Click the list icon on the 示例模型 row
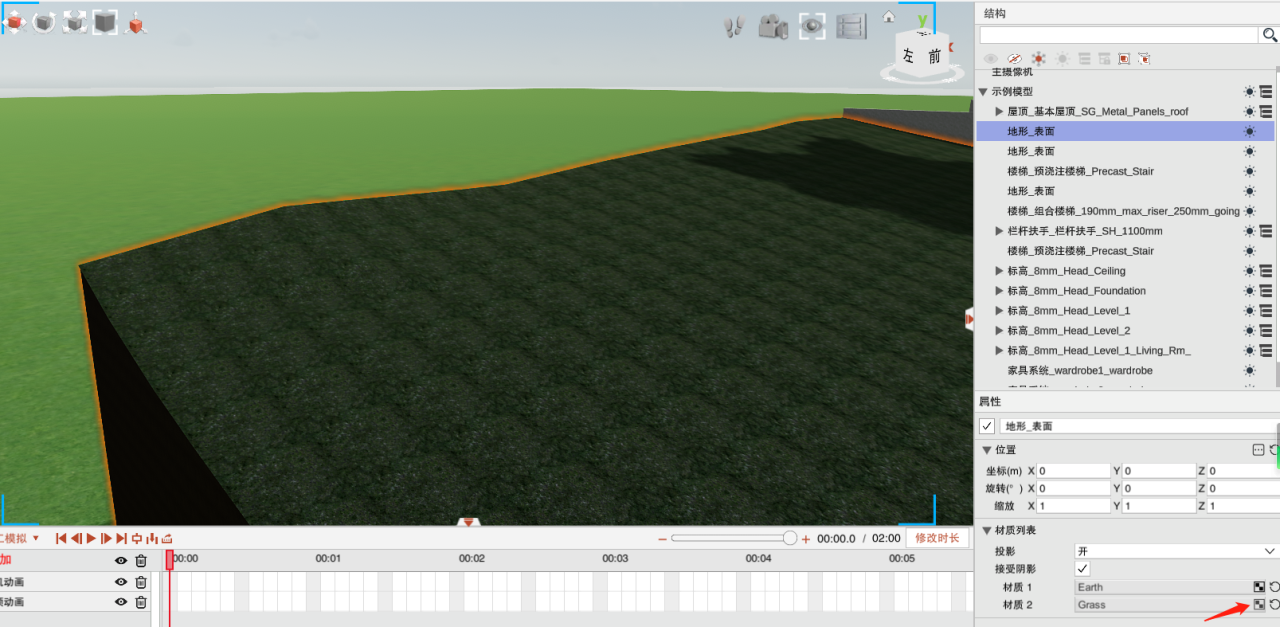Viewport: 1280px width, 627px height. [x=1265, y=91]
